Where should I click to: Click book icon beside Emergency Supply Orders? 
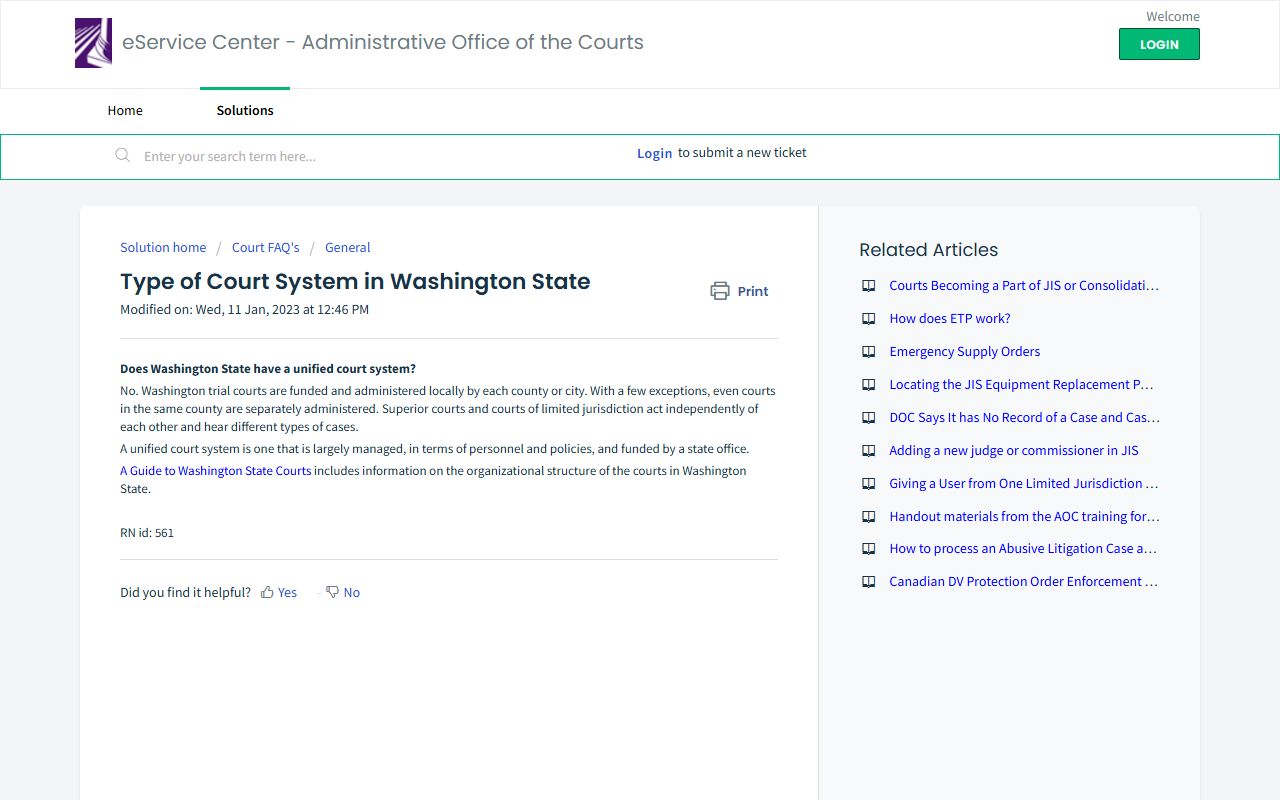tap(869, 352)
